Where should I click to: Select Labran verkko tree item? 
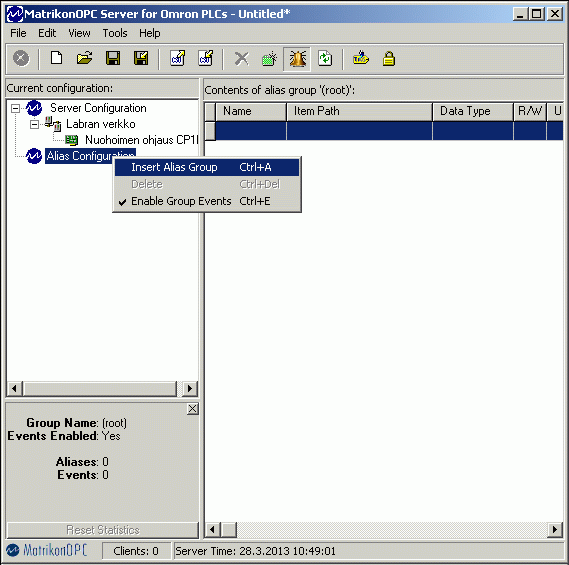point(101,124)
